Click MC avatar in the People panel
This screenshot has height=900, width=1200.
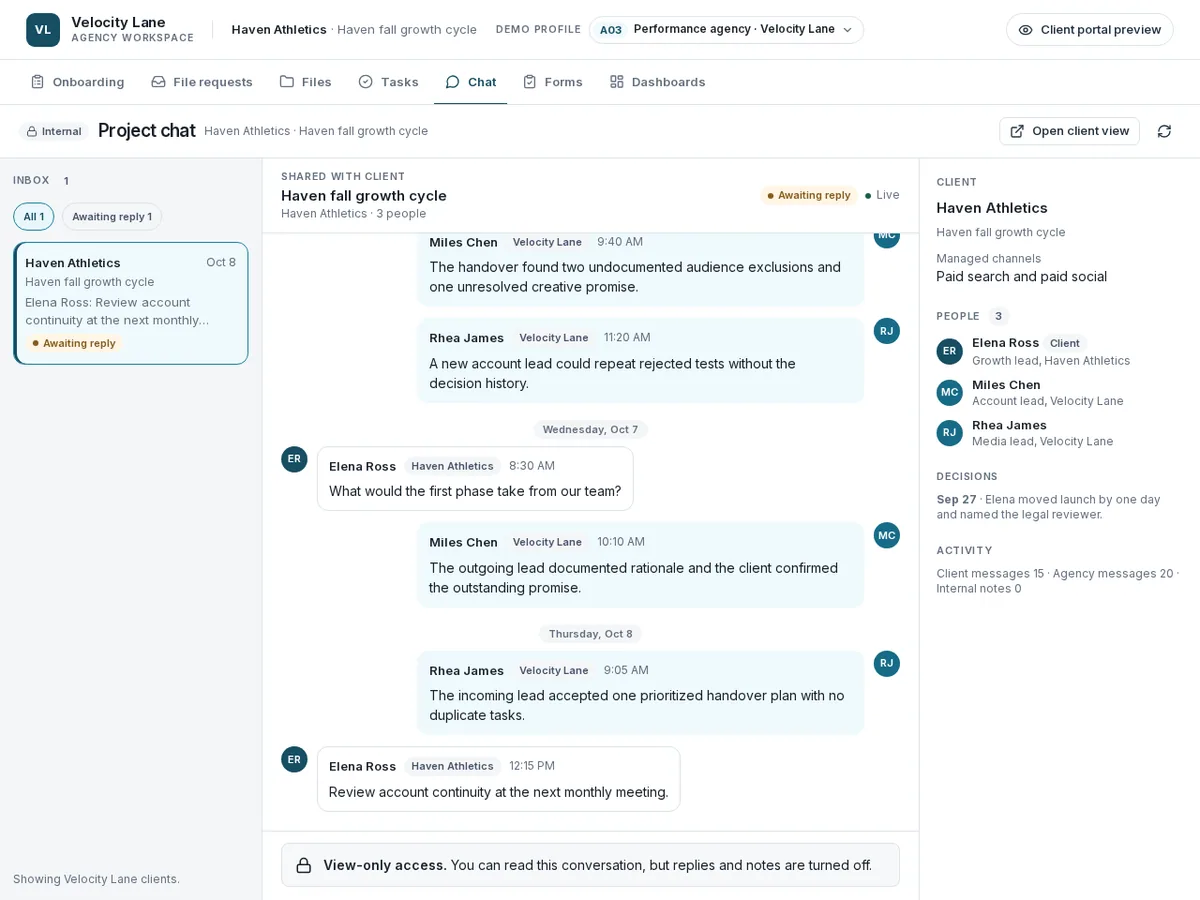point(950,392)
